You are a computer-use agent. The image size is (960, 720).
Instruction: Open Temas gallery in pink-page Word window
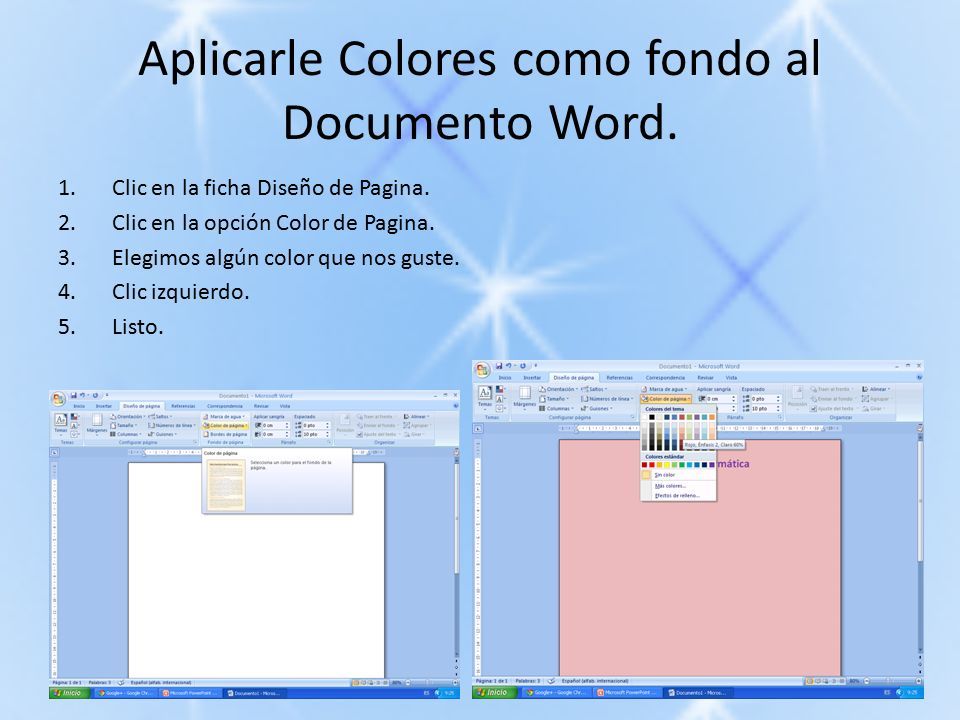[x=485, y=397]
